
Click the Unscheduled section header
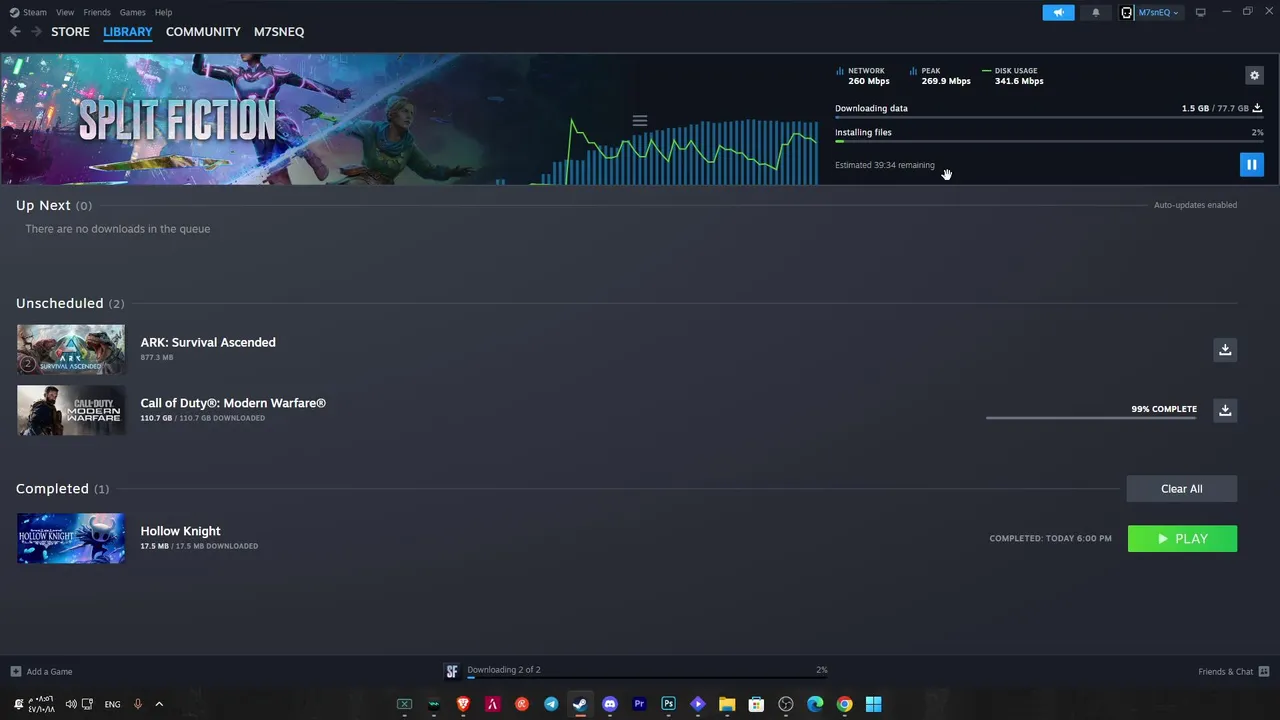[70, 303]
